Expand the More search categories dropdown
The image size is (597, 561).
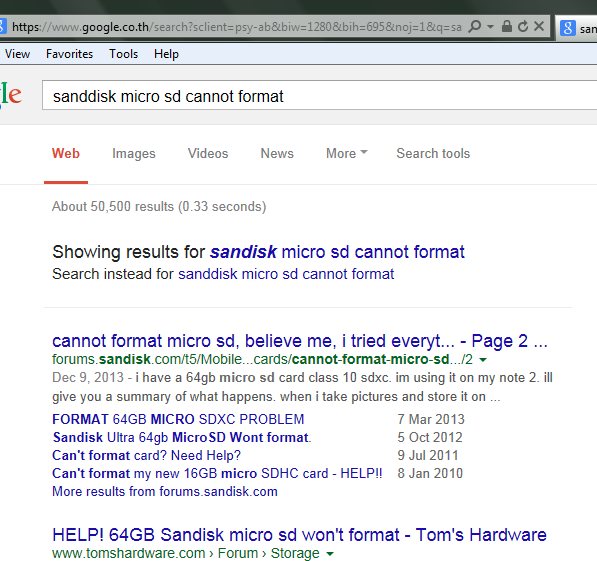tap(346, 153)
